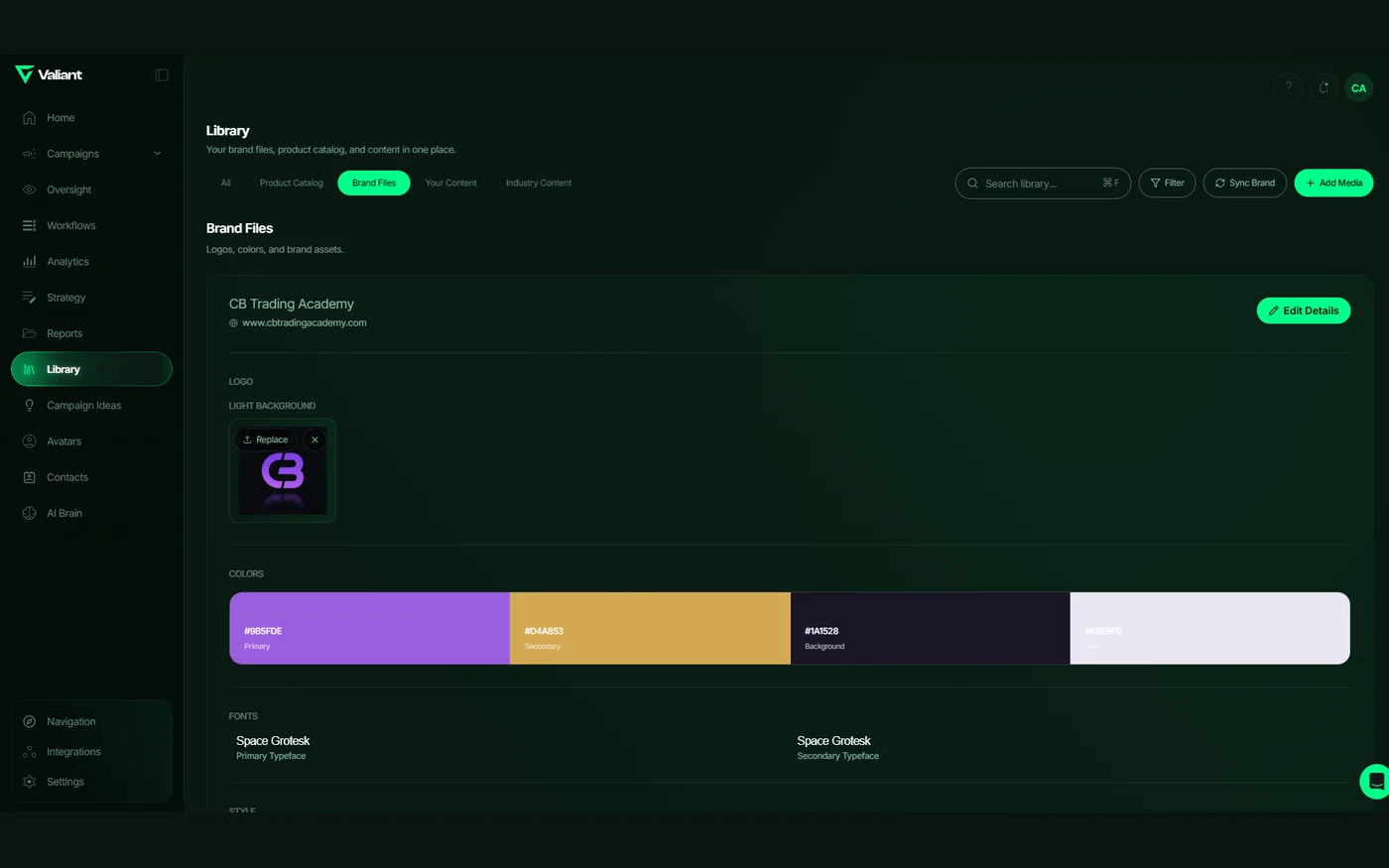
Task: Open Campaigns via the megaphone icon
Action: coord(30,154)
